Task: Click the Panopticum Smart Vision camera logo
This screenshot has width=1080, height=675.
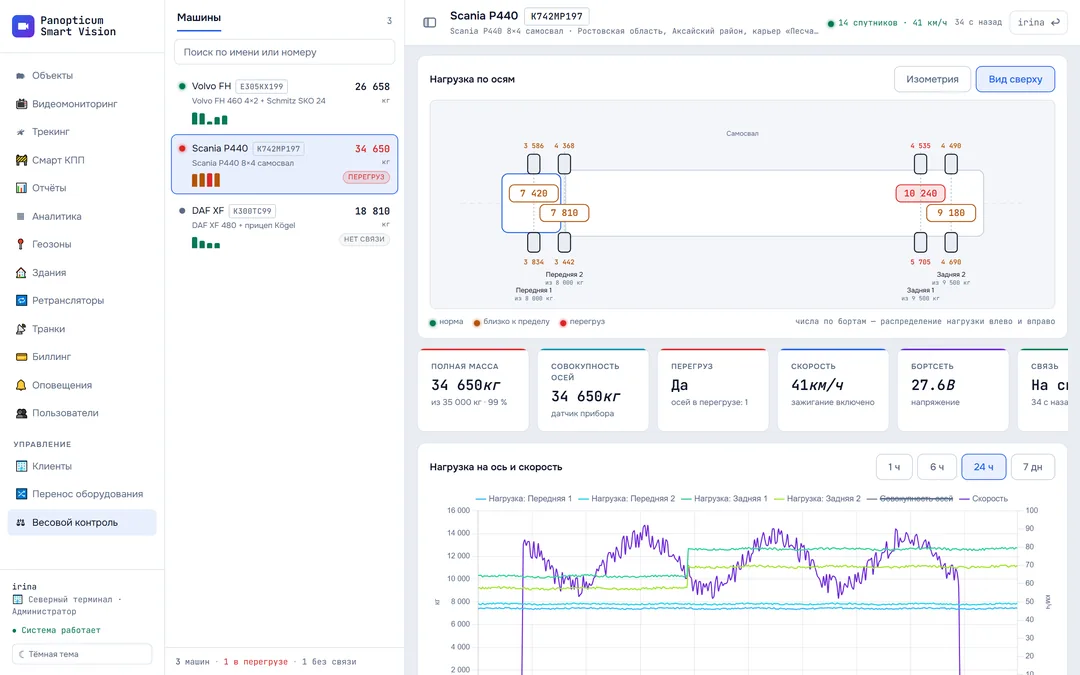Action: tap(23, 26)
